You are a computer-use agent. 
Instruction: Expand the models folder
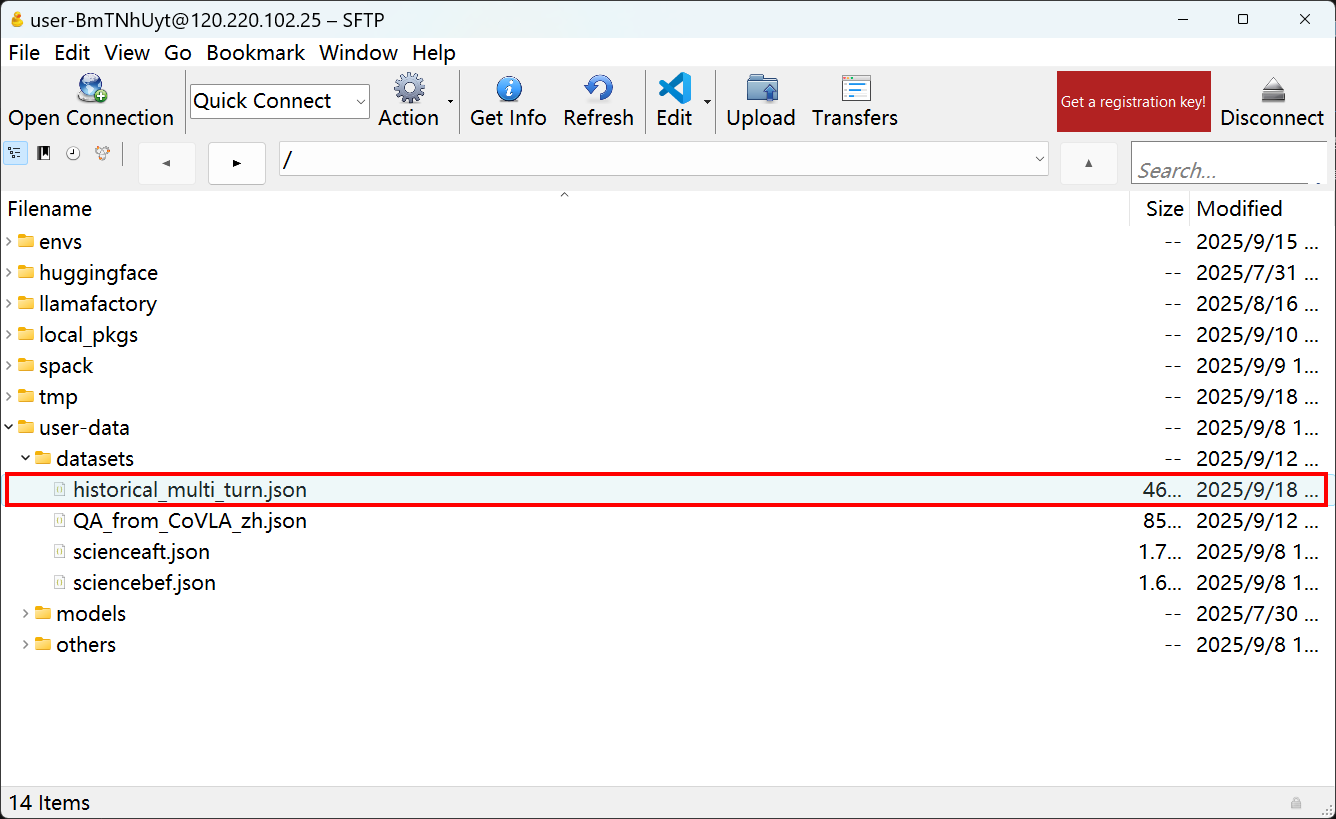point(26,614)
